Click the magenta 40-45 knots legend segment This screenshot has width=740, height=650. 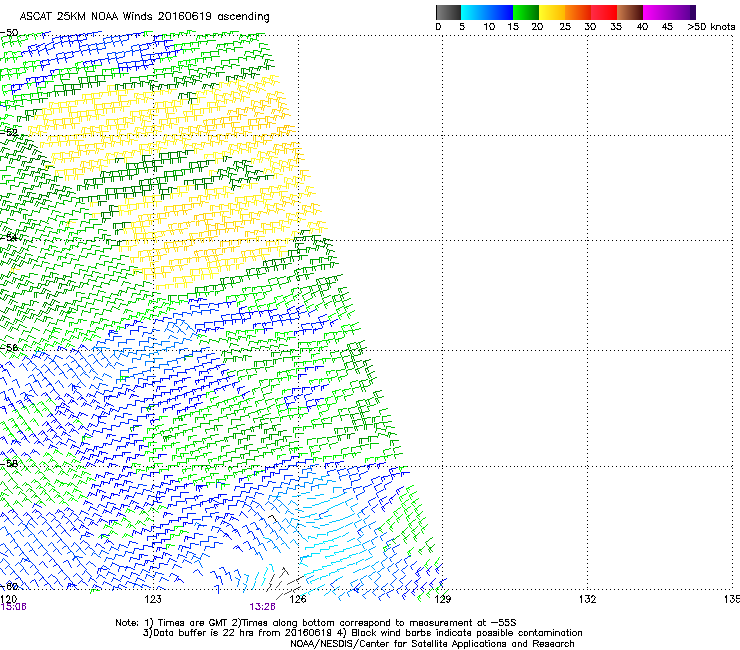pyautogui.click(x=656, y=12)
